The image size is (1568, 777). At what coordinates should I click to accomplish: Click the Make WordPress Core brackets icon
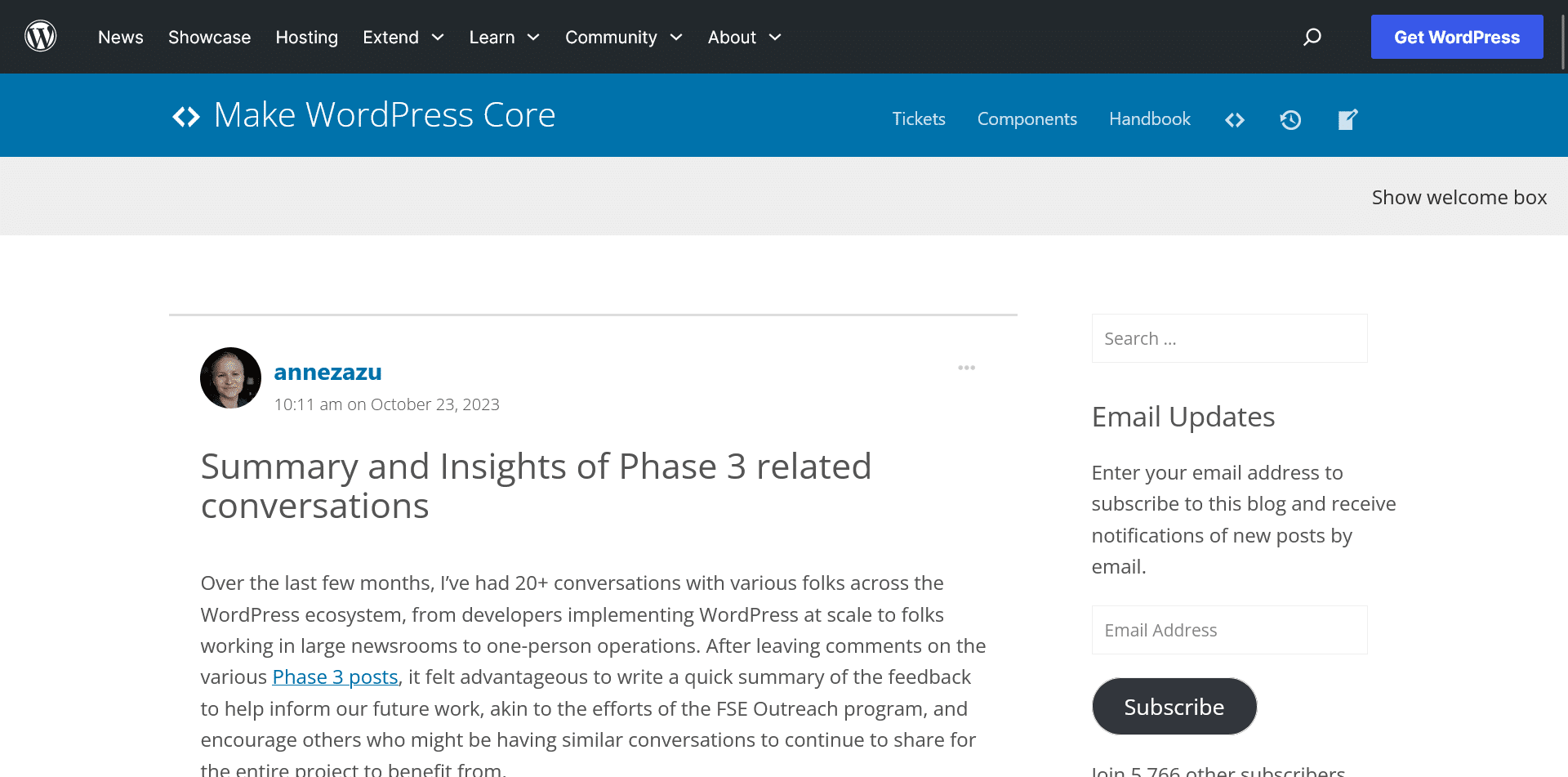pos(186,117)
